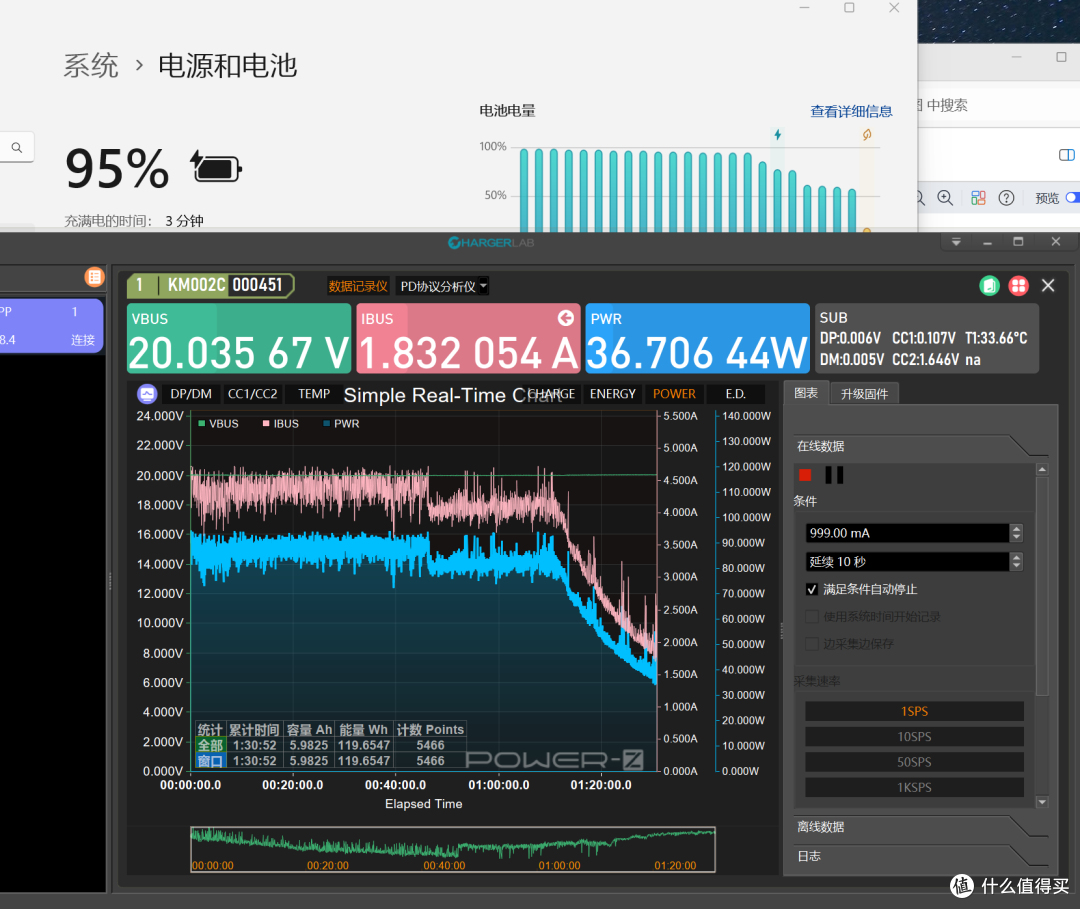Viewport: 1080px width, 909px height.
Task: Click the panel layout icon in background window
Action: point(1066,155)
